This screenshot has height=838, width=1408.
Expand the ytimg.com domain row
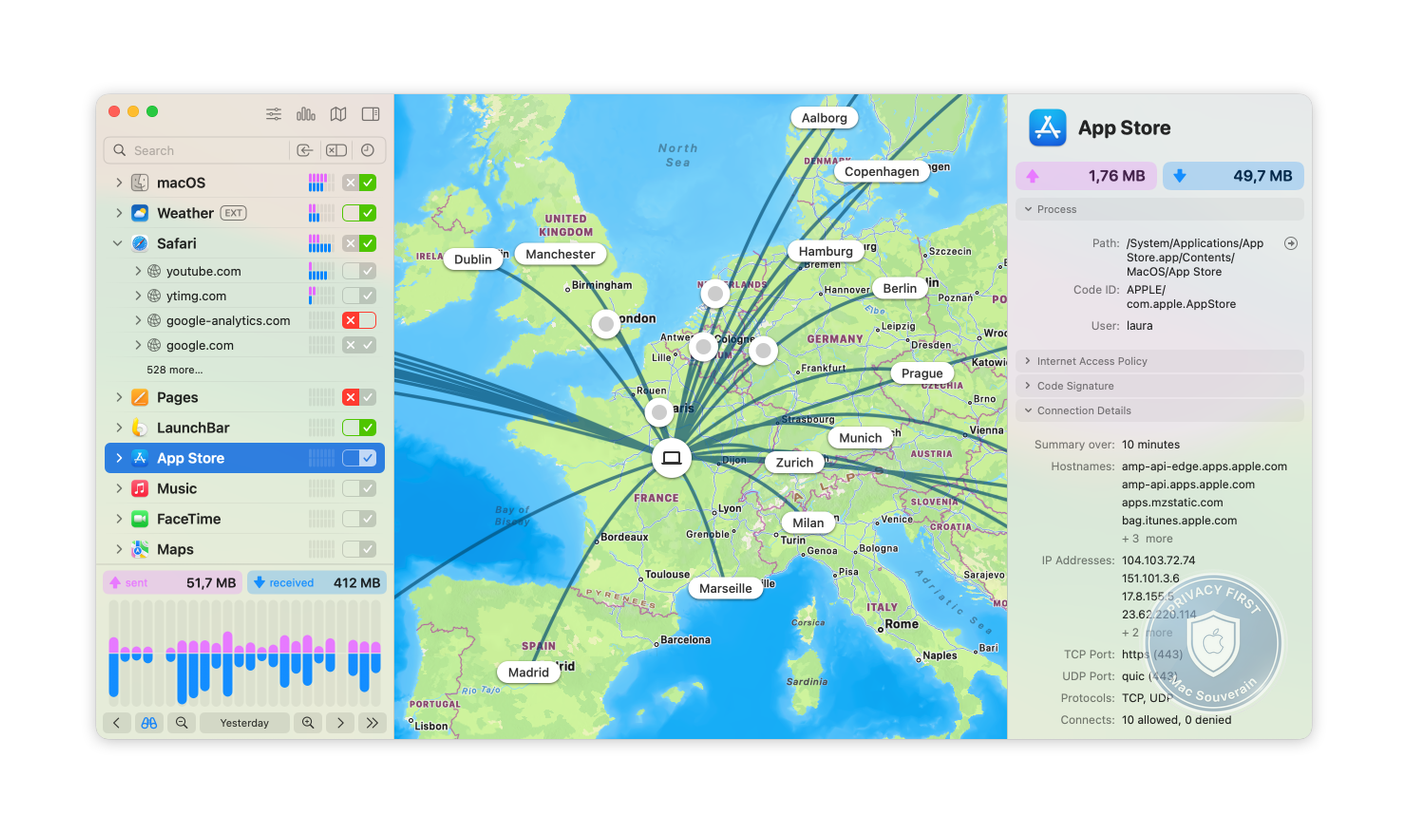click(x=138, y=296)
